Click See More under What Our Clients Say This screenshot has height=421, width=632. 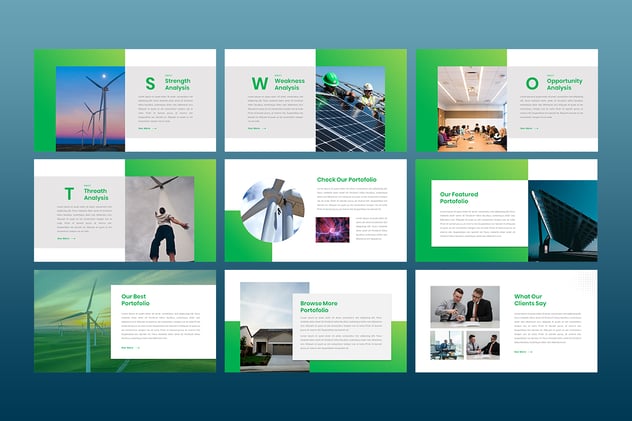[x=523, y=351]
